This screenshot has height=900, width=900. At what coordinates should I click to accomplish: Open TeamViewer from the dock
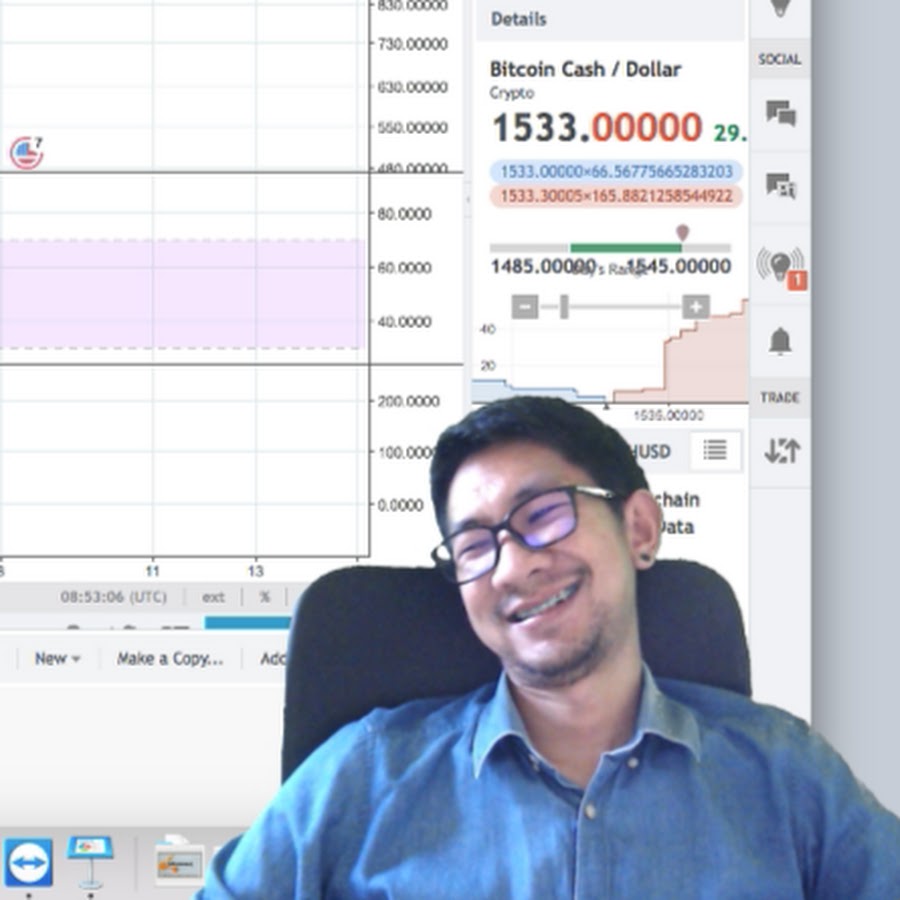tap(28, 860)
